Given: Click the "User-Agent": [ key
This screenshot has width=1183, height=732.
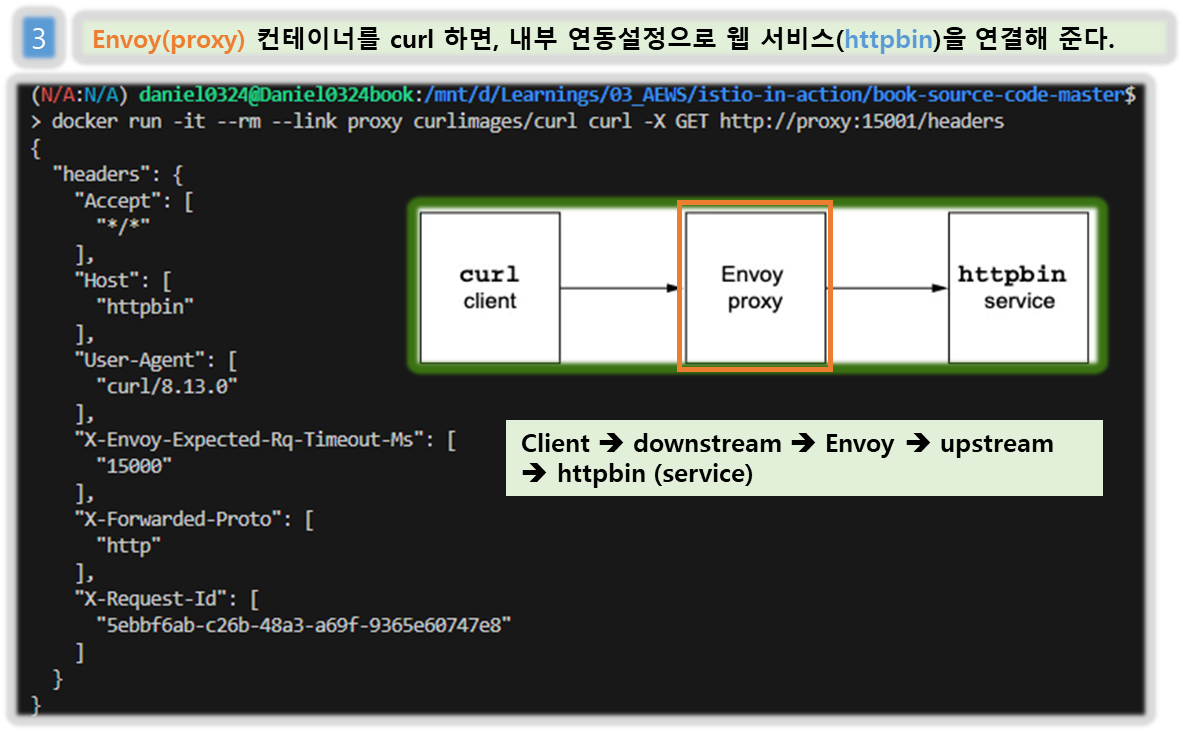Looking at the screenshot, I should pos(156,360).
